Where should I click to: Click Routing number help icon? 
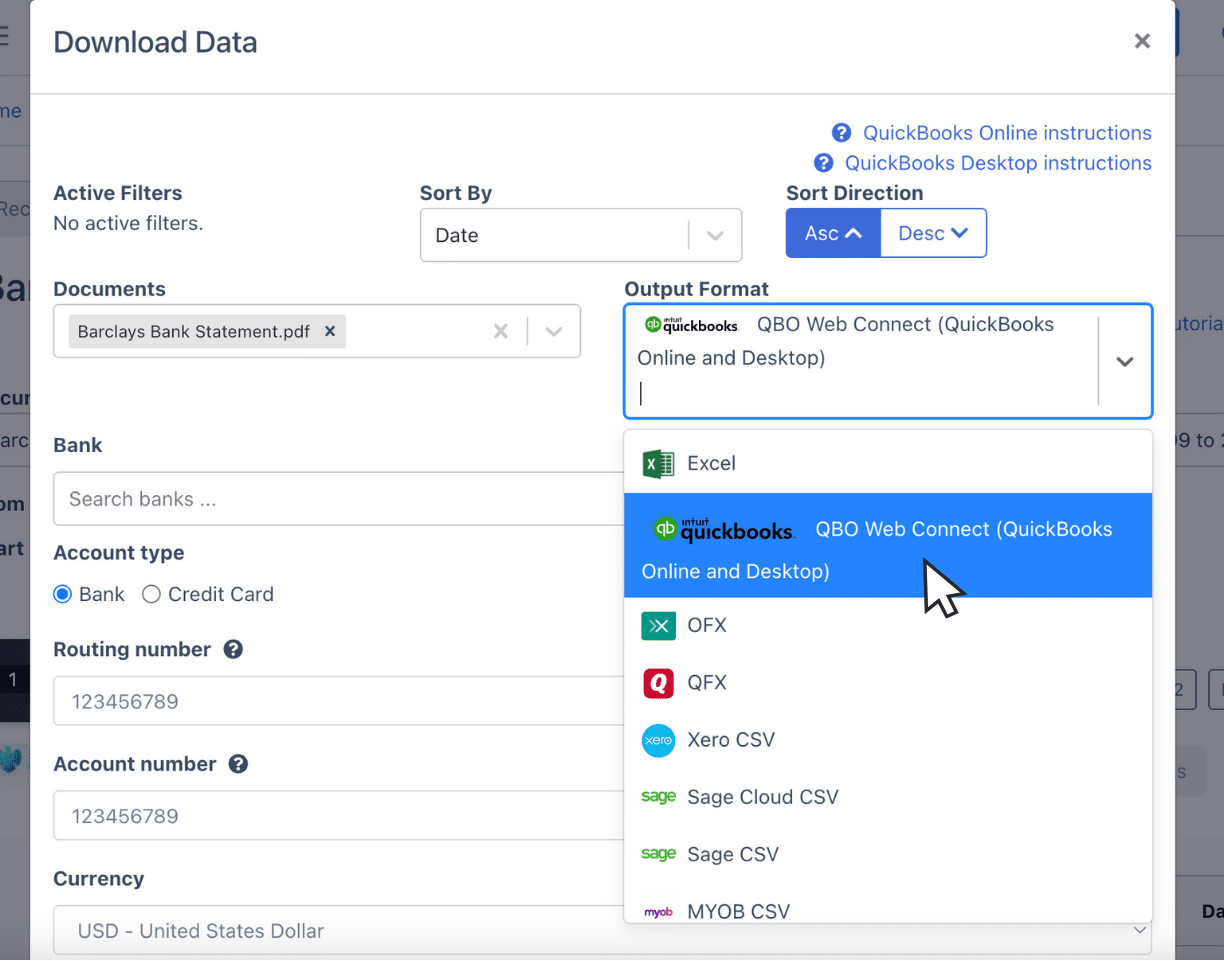click(x=233, y=649)
